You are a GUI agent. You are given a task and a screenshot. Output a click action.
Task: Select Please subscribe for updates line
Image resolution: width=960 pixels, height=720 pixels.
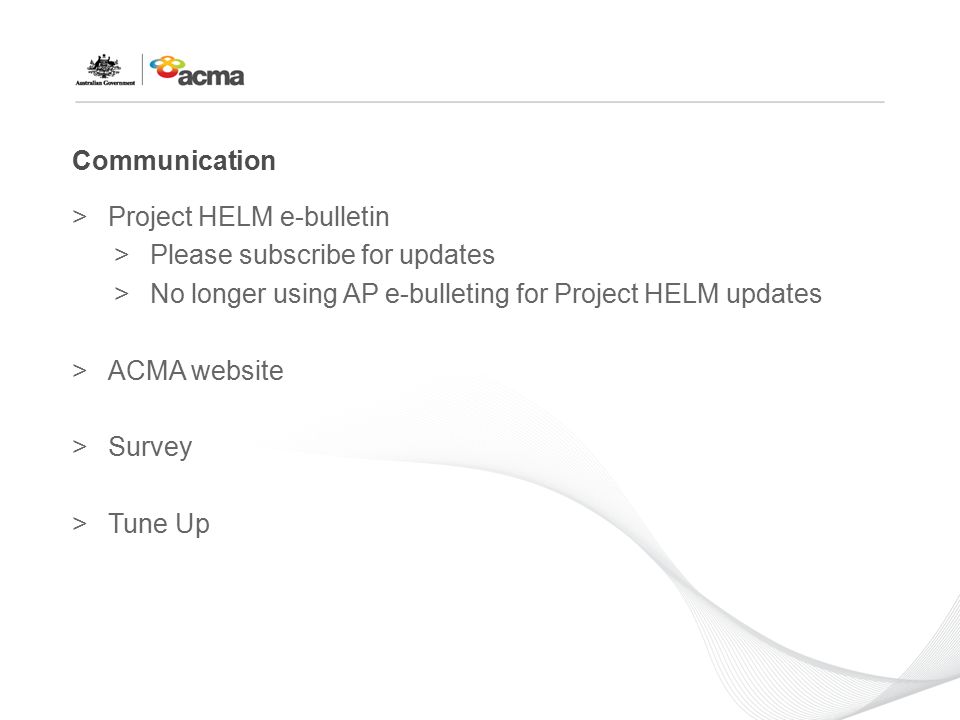322,255
